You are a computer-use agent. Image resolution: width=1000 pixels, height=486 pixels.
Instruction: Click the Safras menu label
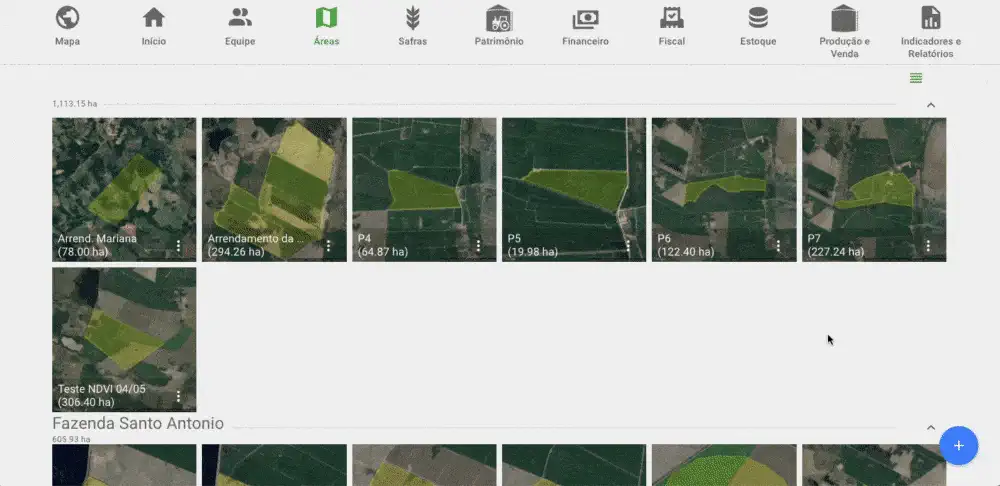tap(413, 41)
